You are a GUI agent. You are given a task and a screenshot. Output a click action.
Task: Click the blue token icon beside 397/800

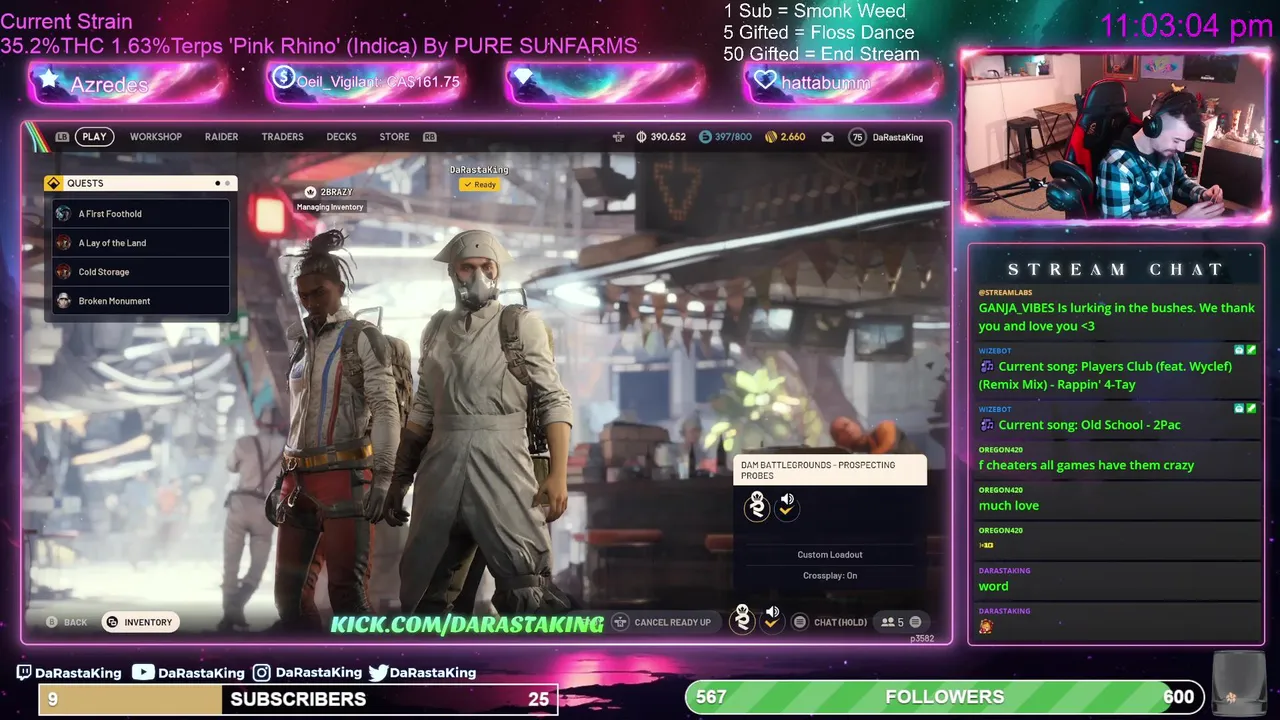click(x=705, y=137)
